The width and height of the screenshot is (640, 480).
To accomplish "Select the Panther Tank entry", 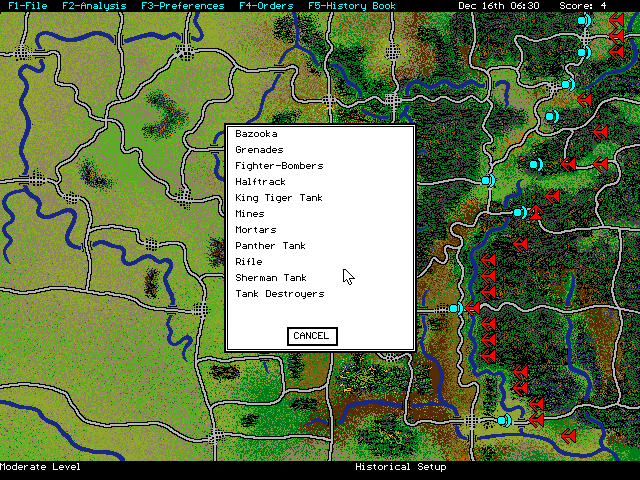I will tap(270, 246).
